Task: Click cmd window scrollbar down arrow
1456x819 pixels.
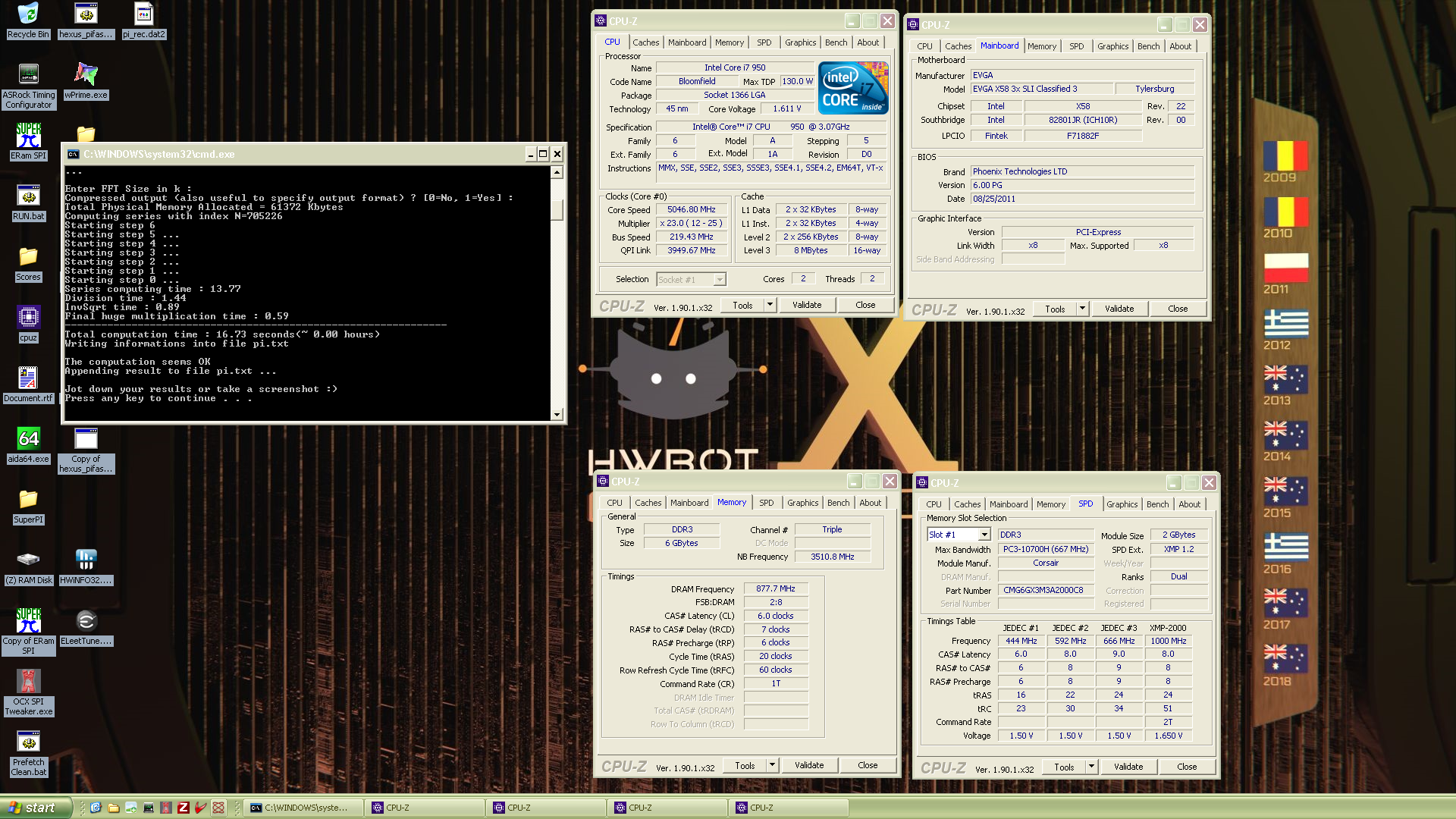Action: click(557, 414)
